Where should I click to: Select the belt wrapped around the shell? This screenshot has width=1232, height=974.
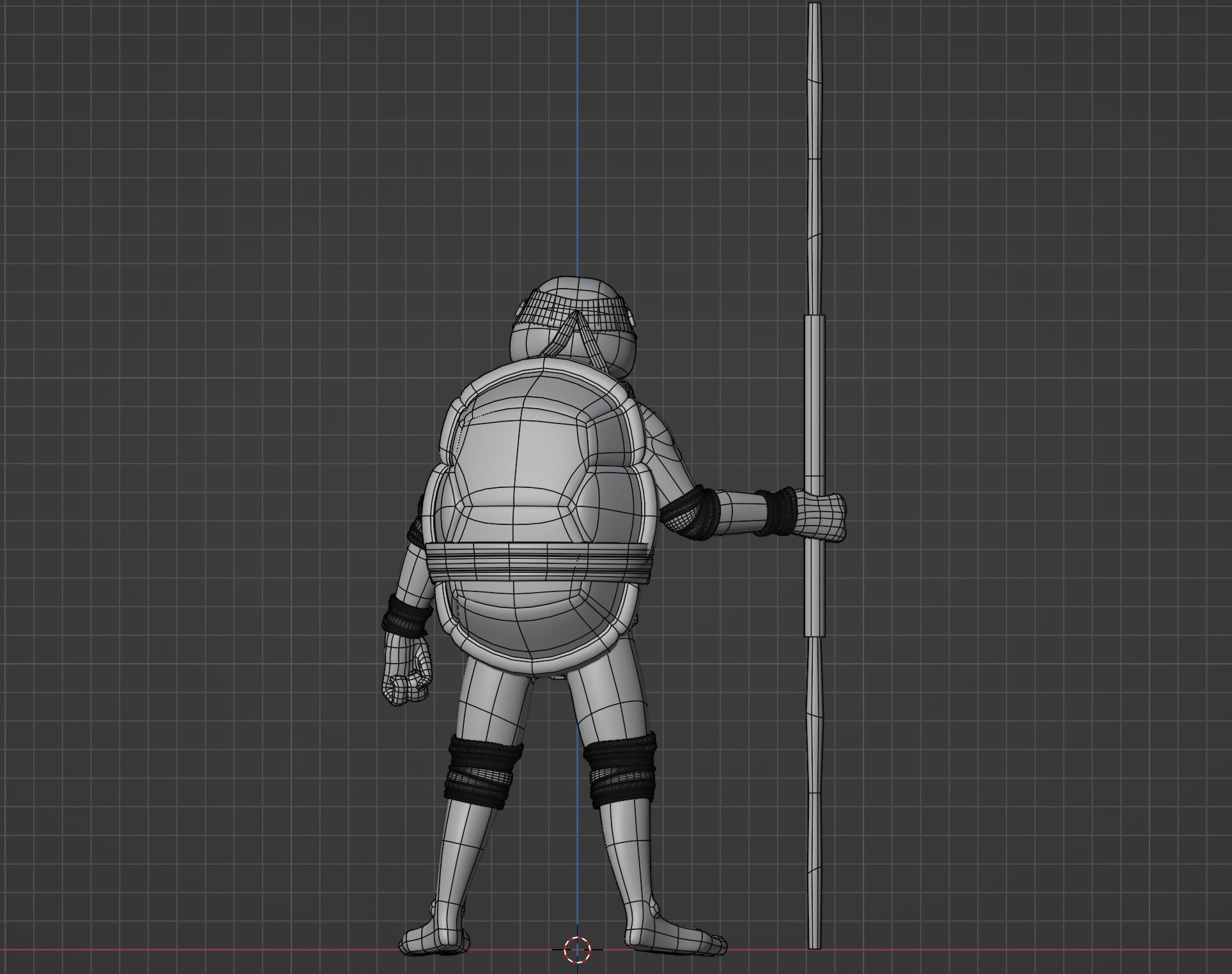[541, 562]
